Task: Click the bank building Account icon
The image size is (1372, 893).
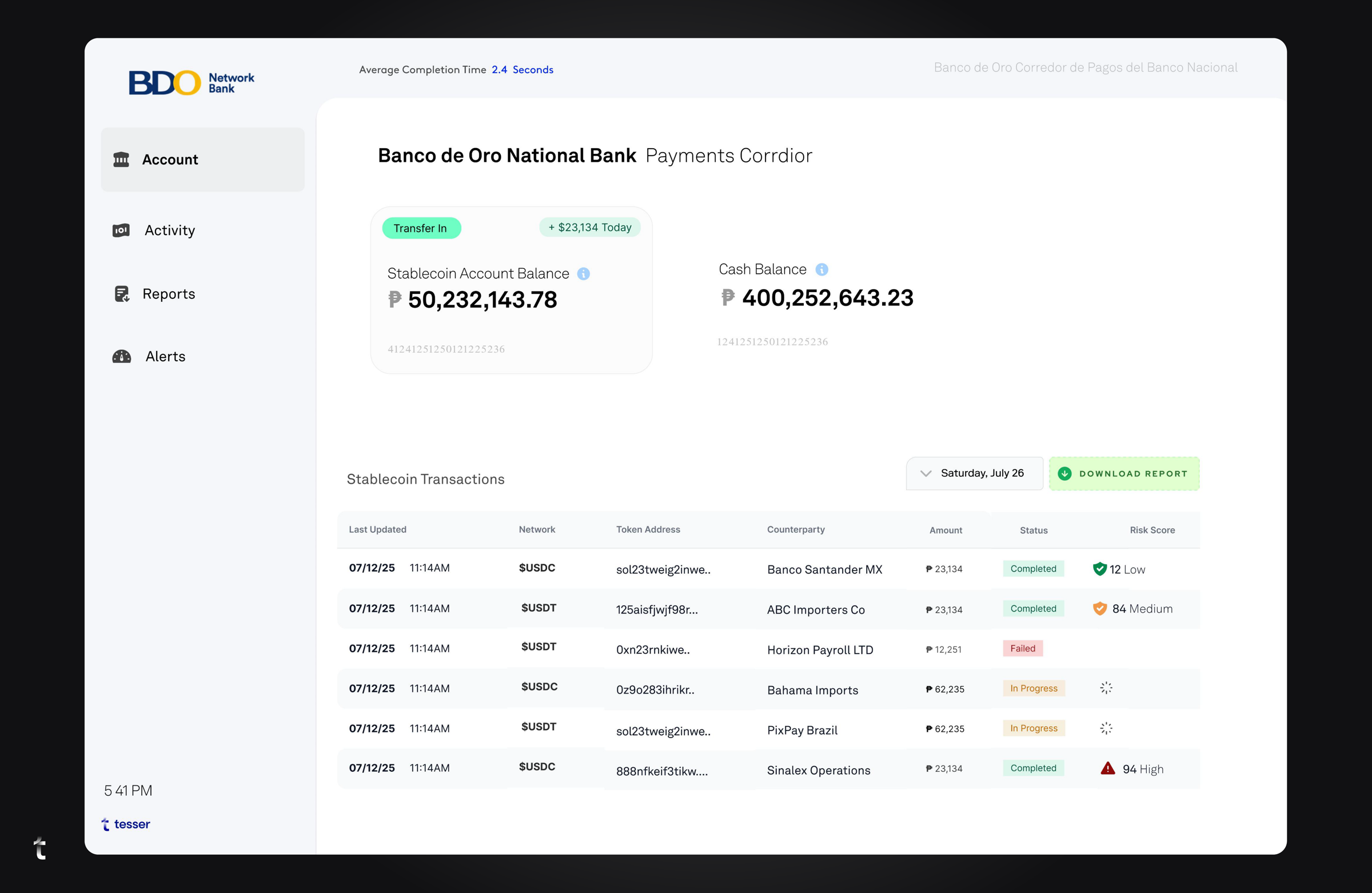Action: tap(121, 160)
